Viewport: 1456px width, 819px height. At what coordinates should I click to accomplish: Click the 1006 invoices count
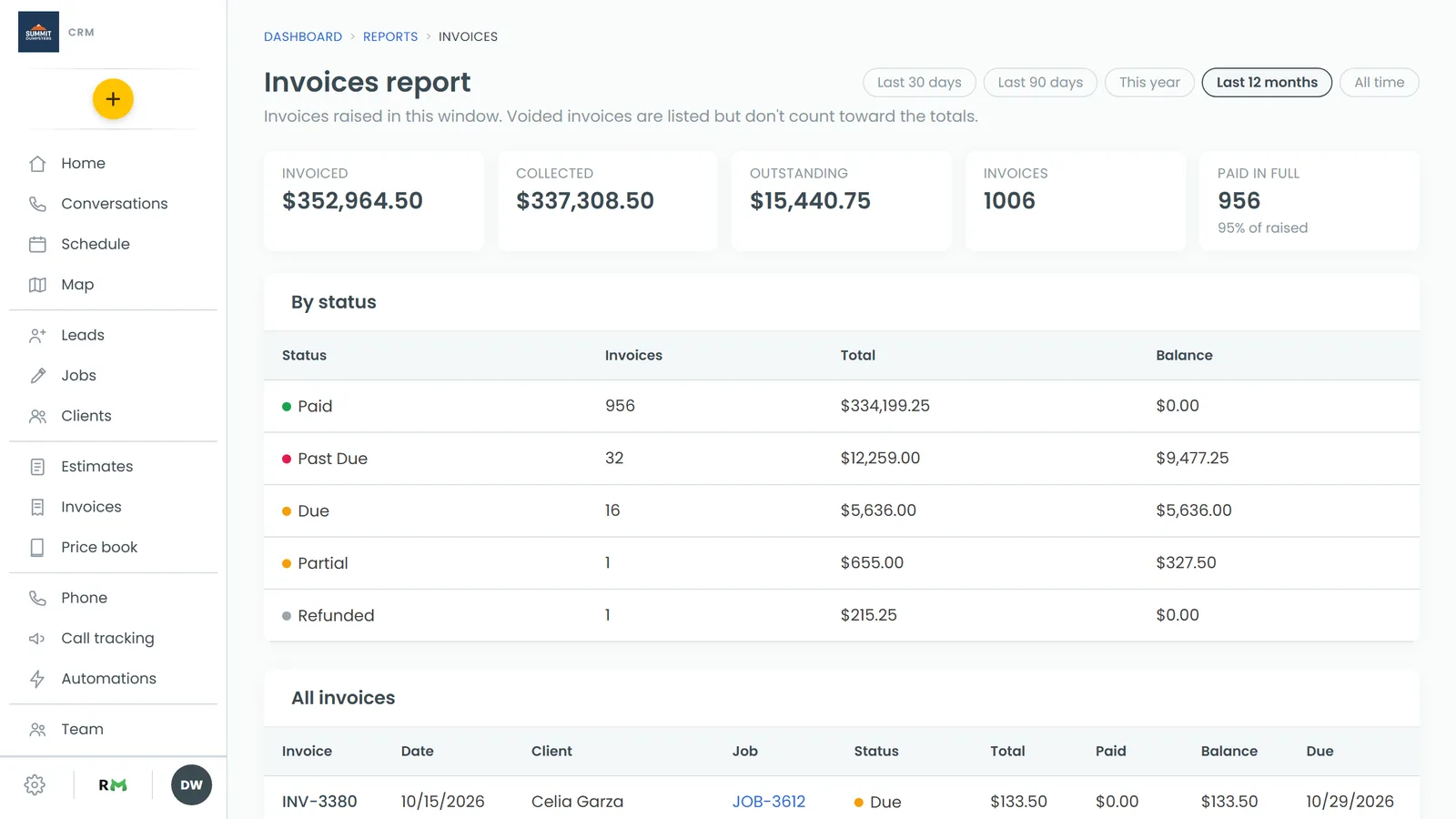pyautogui.click(x=1009, y=201)
